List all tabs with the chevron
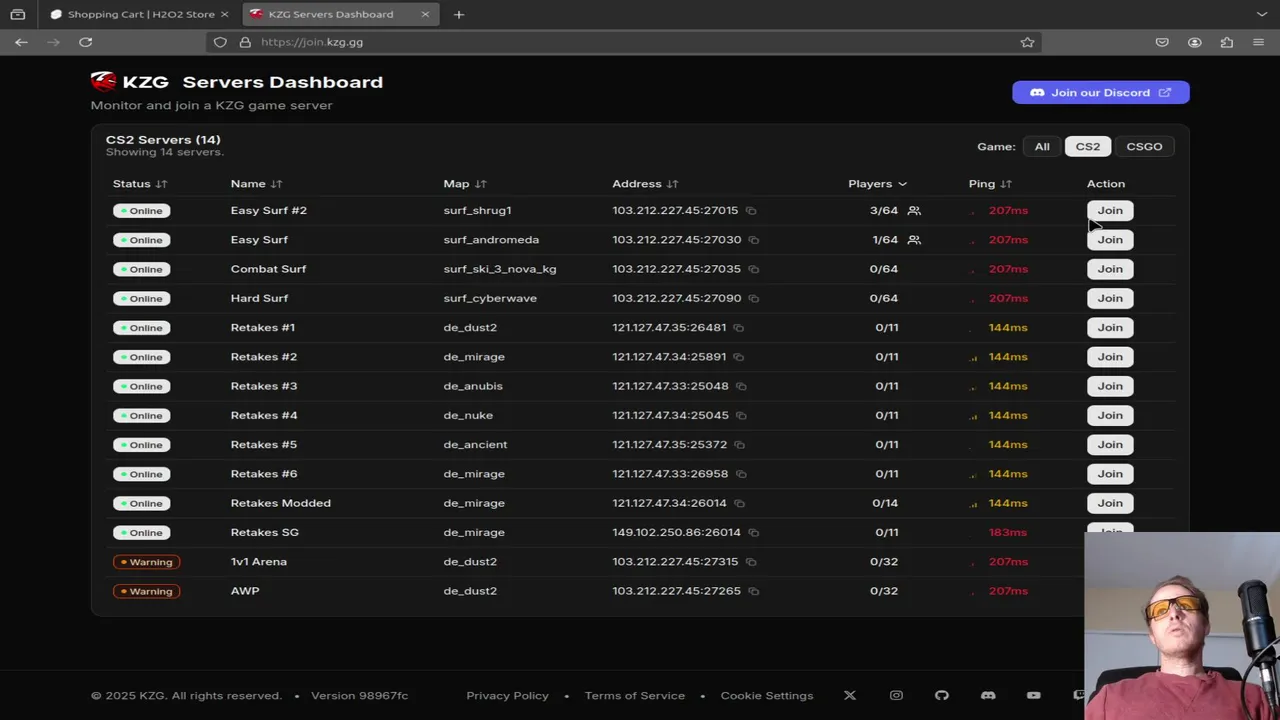 click(x=1262, y=14)
